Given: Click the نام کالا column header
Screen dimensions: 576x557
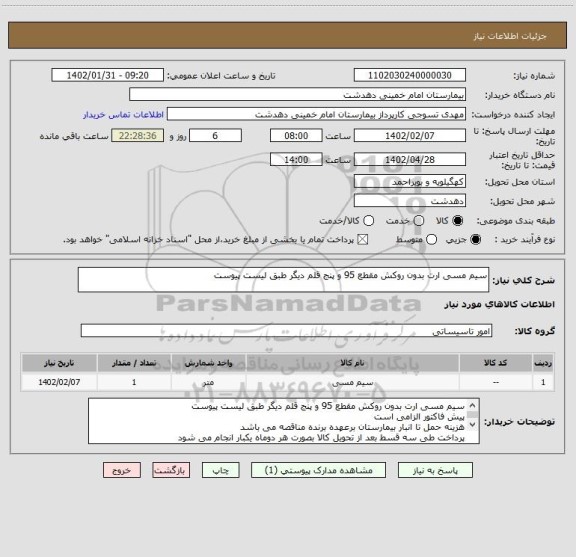Looking at the screenshot, I should pos(352,363).
